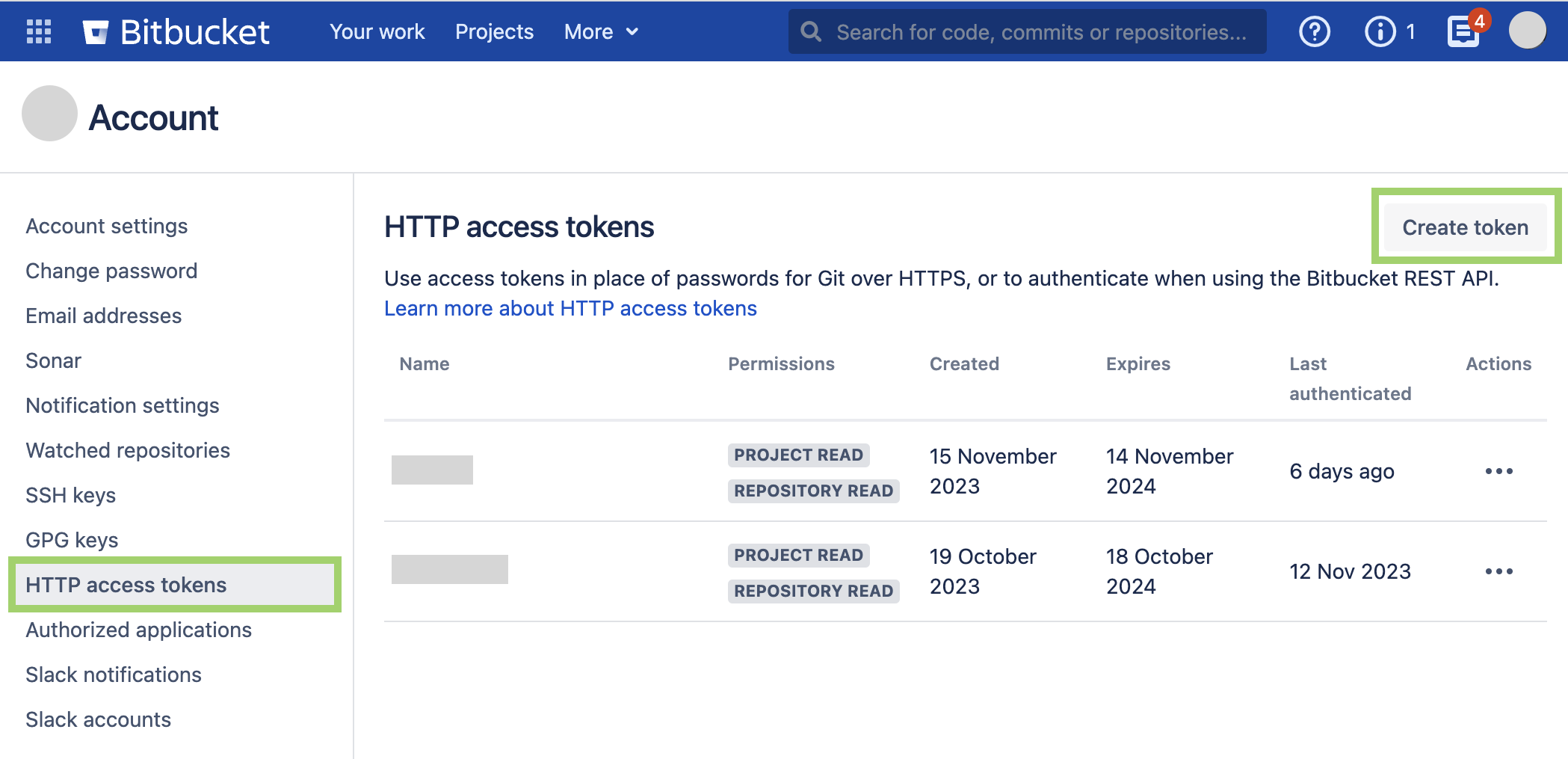Click the info icon in the navigation bar
This screenshot has height=759, width=1568.
[1379, 31]
